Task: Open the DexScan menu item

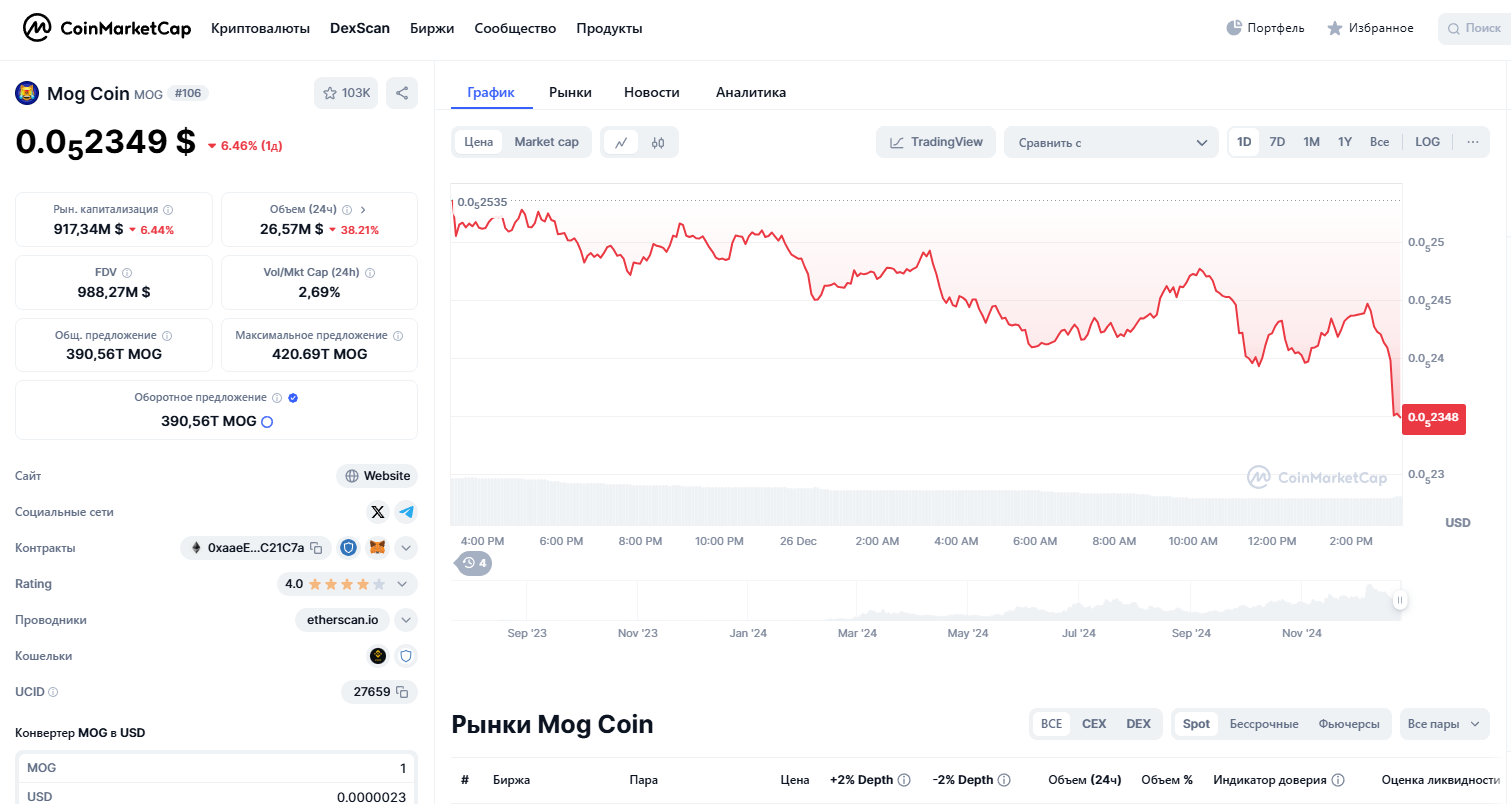Action: [359, 28]
